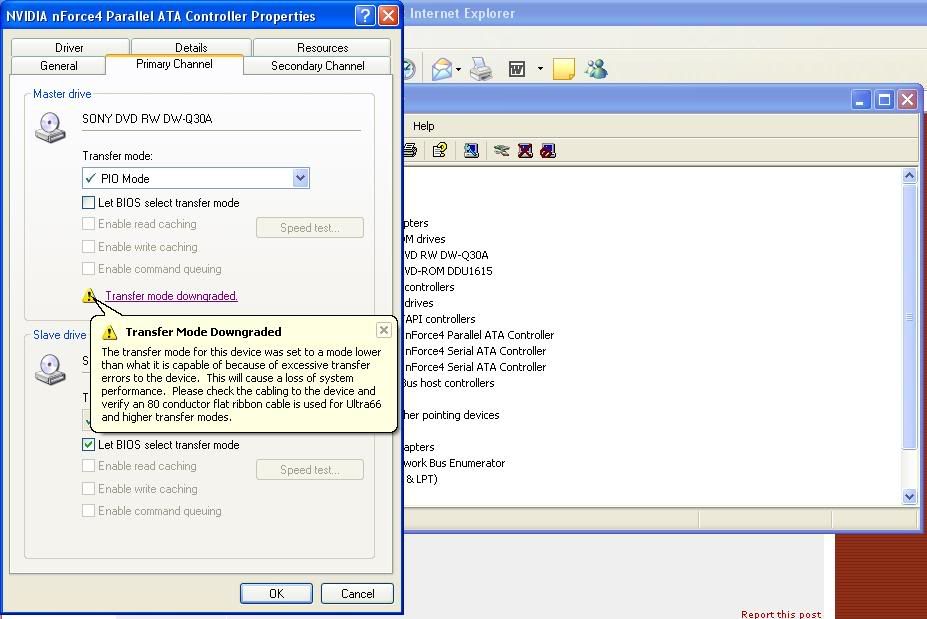Click Master drive disc icon
The height and width of the screenshot is (619, 927).
coord(50,128)
